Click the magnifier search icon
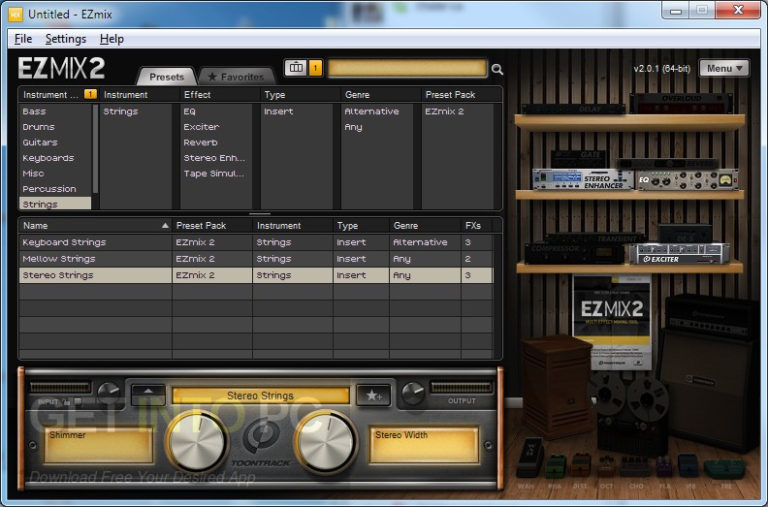Viewport: 768px width, 507px height. 497,69
